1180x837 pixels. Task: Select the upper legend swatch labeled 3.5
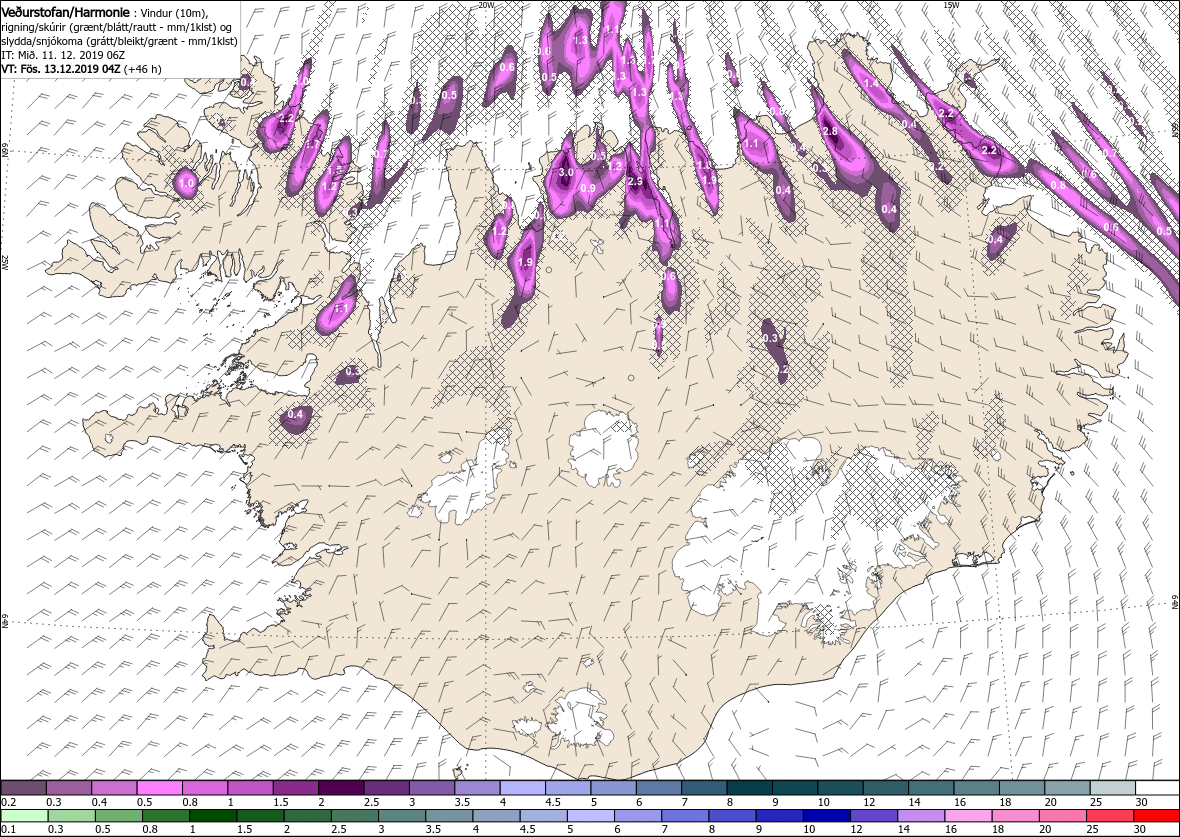(476, 788)
